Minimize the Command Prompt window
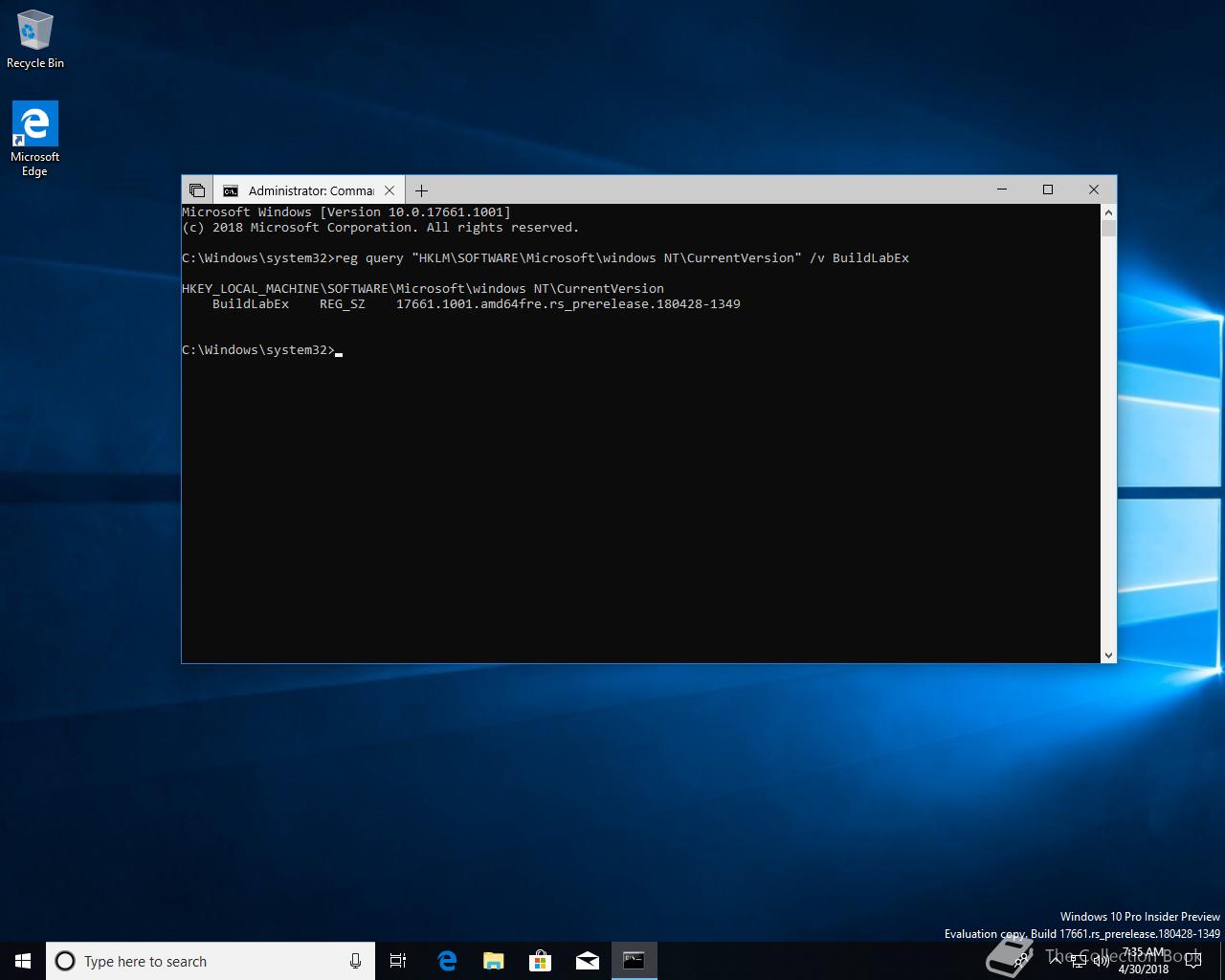 tap(1002, 189)
